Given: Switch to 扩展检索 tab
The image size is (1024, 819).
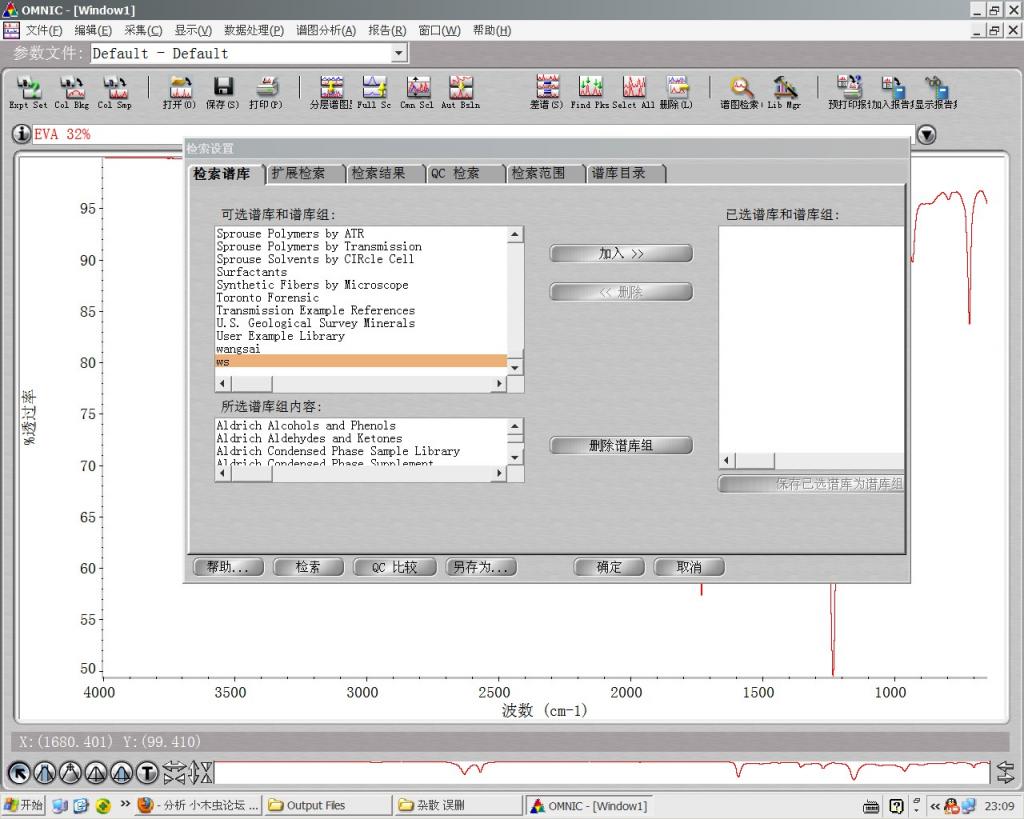Looking at the screenshot, I should point(305,173).
